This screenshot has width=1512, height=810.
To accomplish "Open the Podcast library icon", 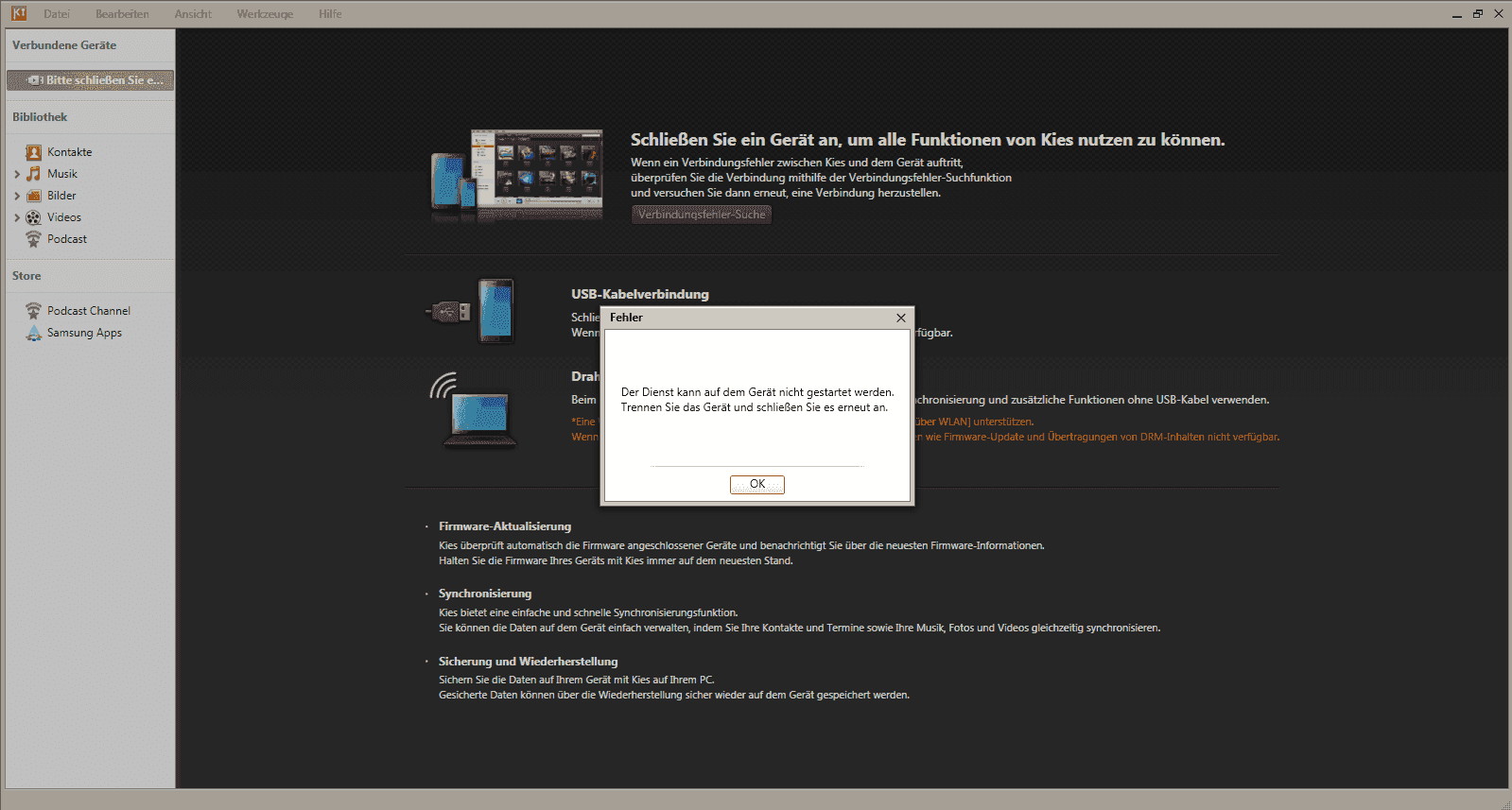I will (34, 239).
